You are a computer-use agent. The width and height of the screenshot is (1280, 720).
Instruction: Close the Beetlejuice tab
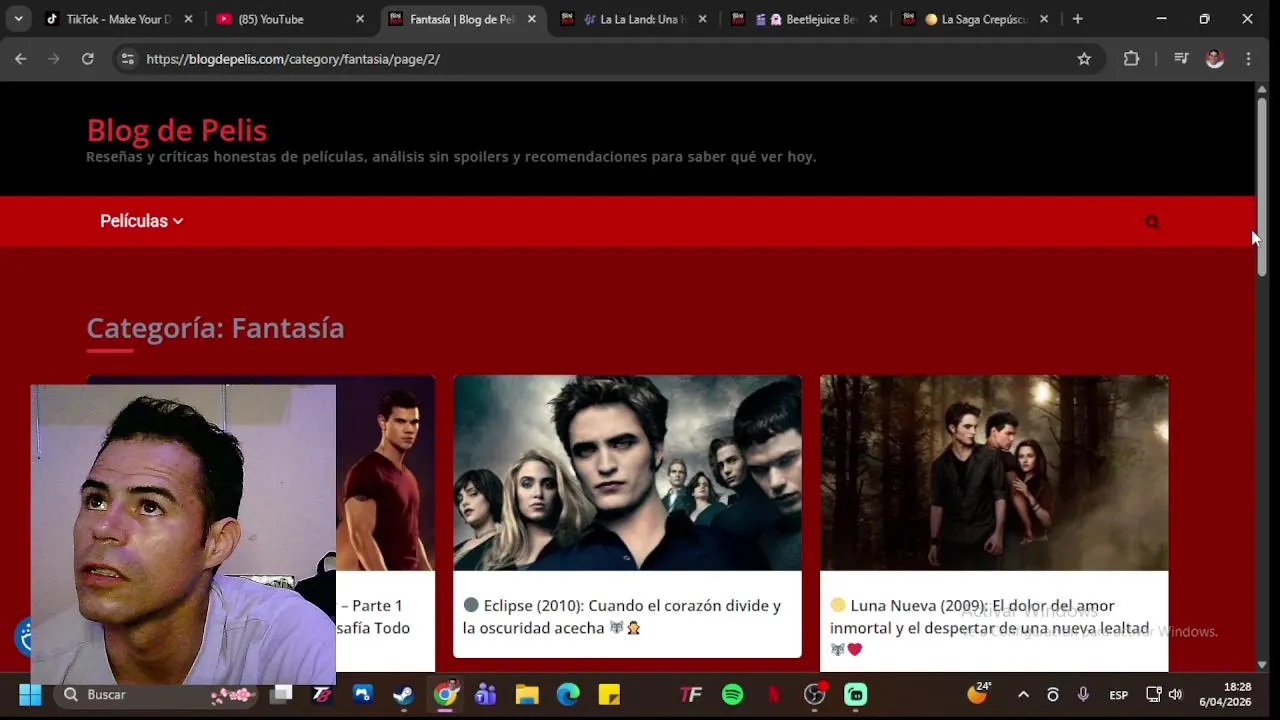tap(873, 19)
